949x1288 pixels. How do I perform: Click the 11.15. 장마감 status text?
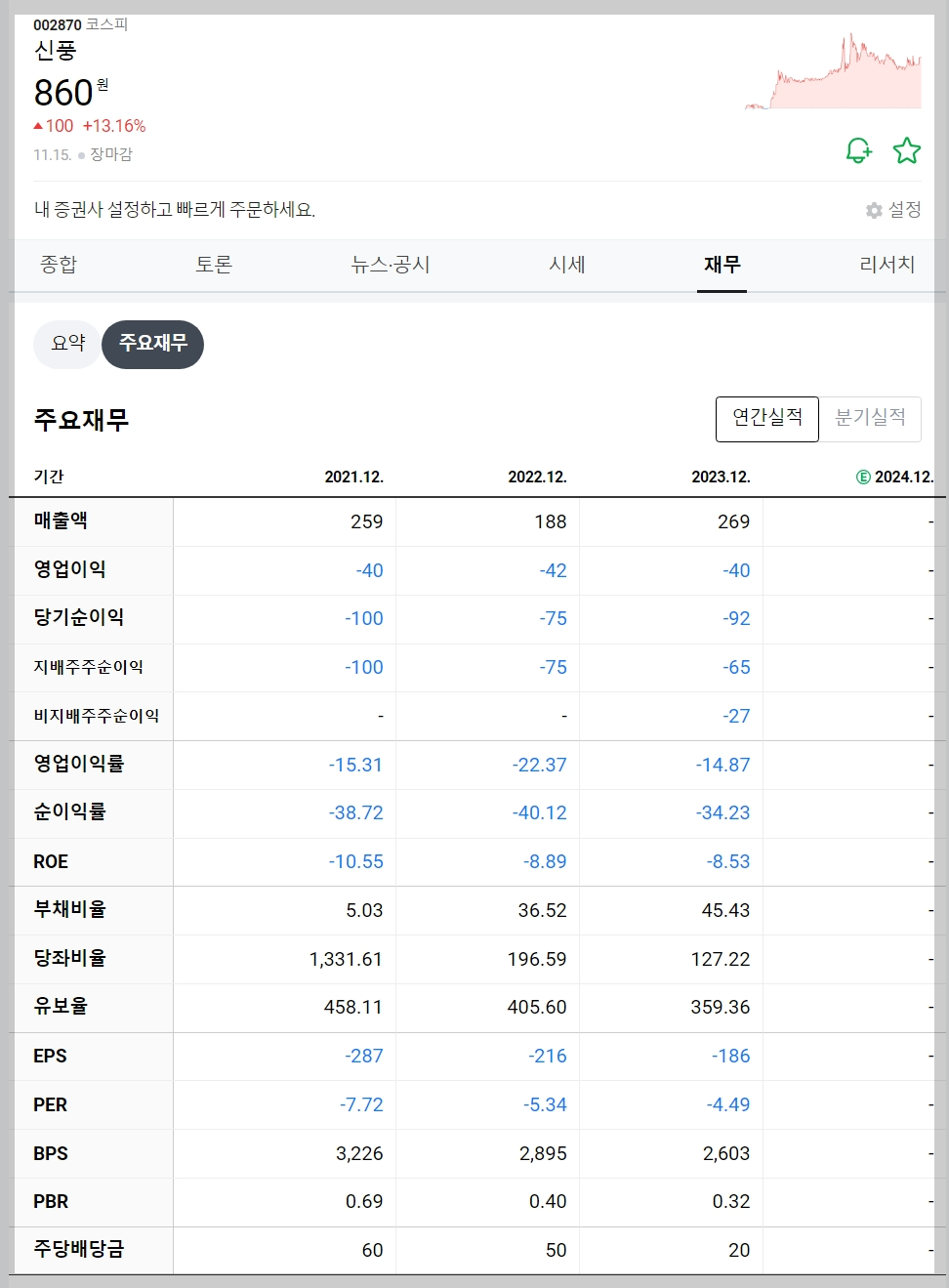(x=83, y=154)
